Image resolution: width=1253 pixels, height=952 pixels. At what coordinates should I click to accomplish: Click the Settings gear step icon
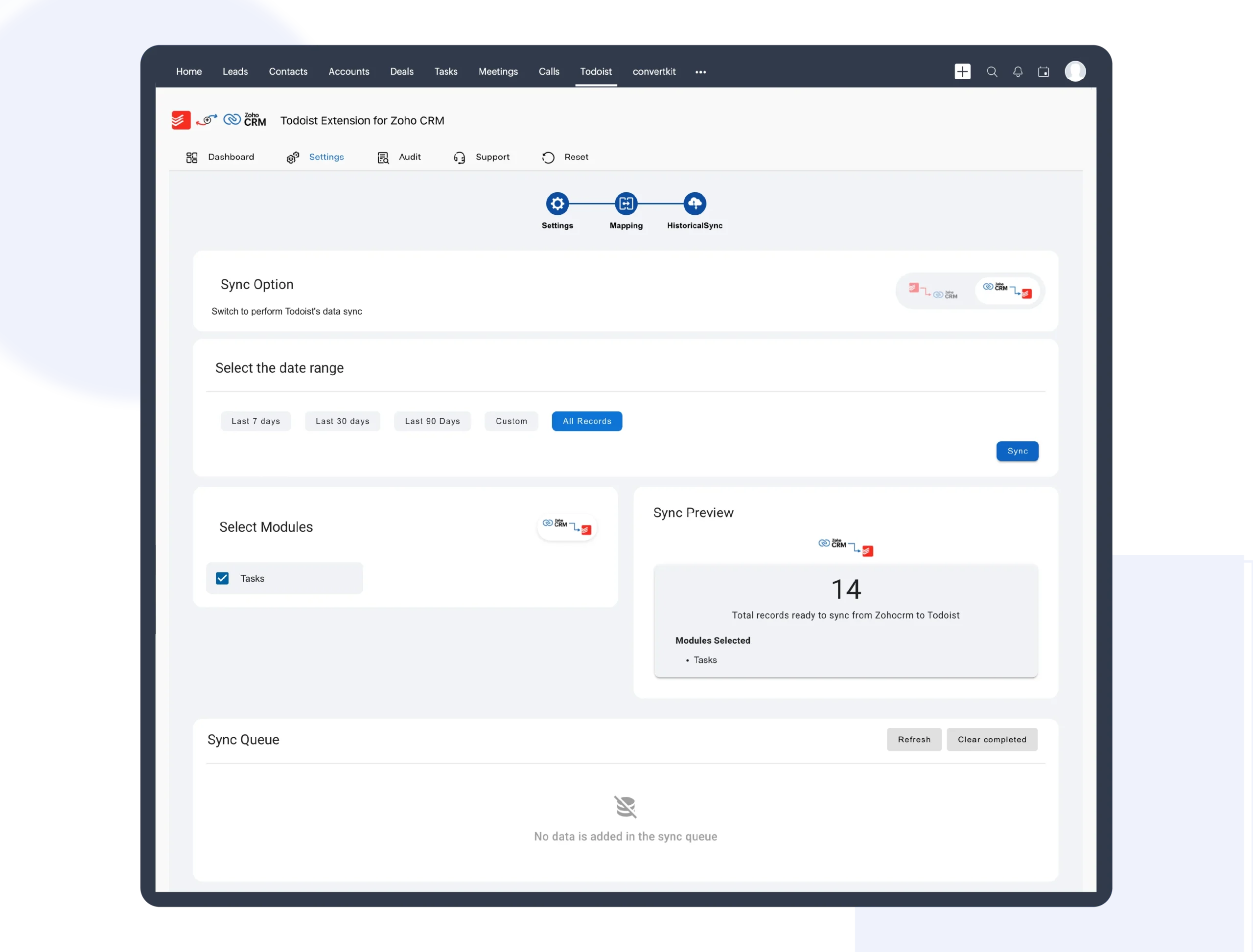click(x=557, y=204)
